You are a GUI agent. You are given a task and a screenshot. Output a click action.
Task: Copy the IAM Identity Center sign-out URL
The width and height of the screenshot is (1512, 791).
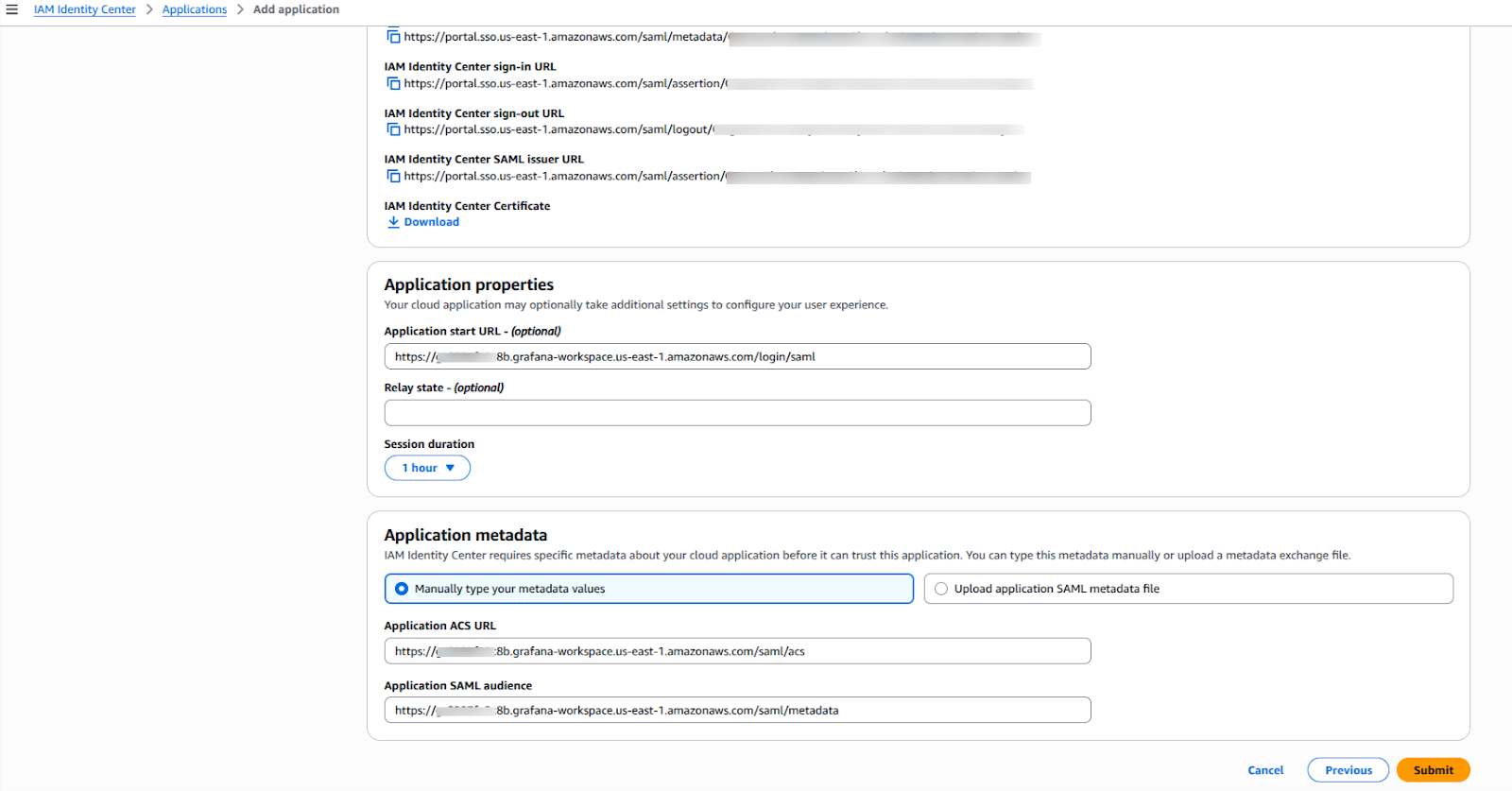pyautogui.click(x=393, y=129)
